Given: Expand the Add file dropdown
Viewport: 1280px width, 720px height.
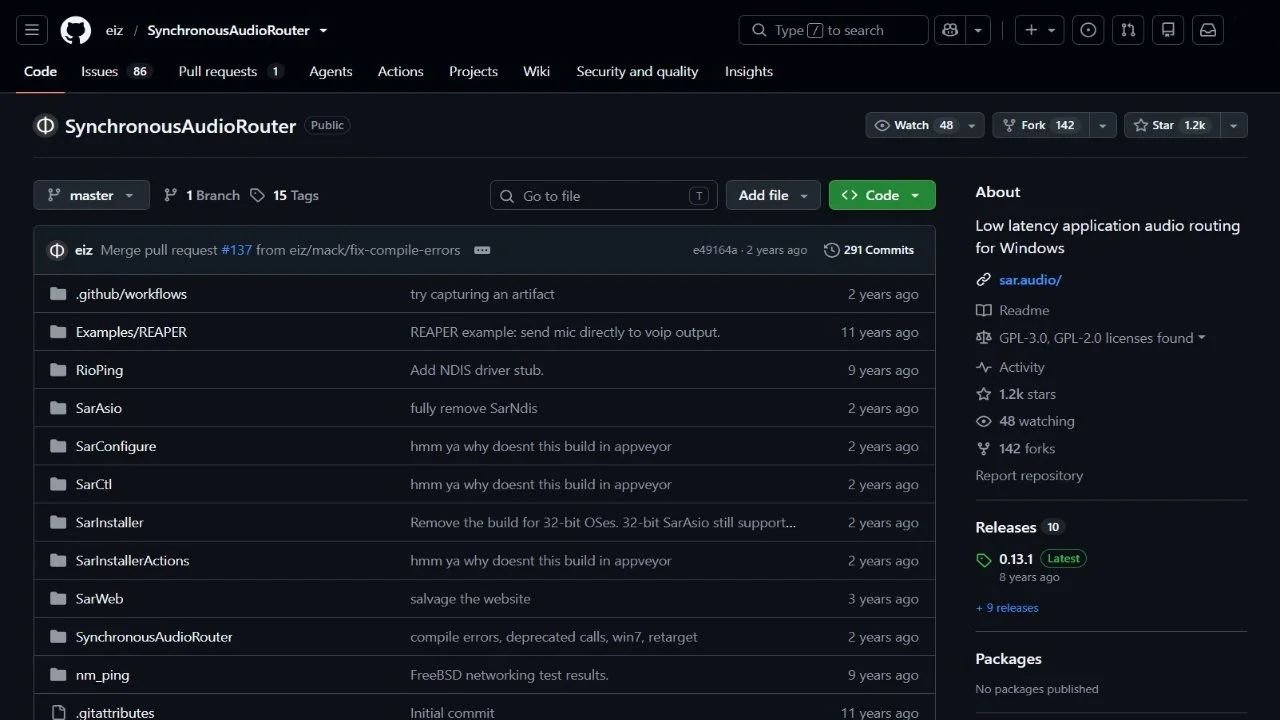Looking at the screenshot, I should (x=773, y=195).
